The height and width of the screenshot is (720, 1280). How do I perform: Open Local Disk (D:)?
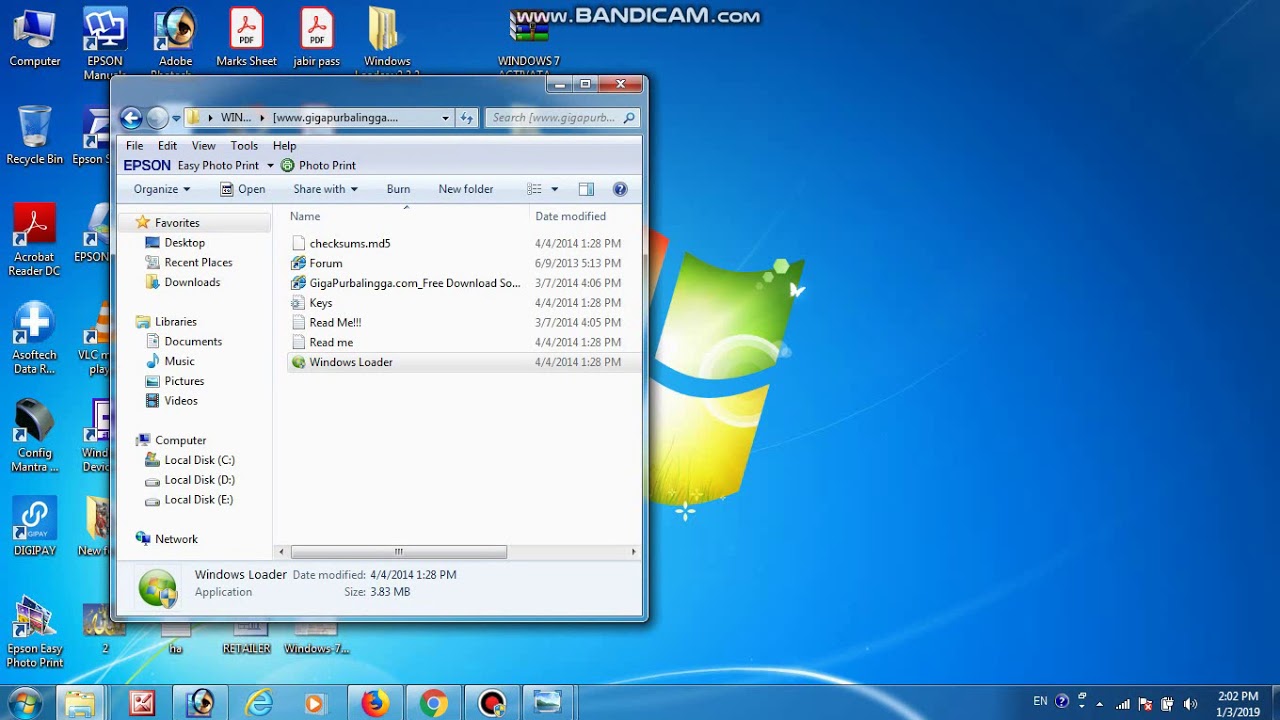(x=199, y=480)
